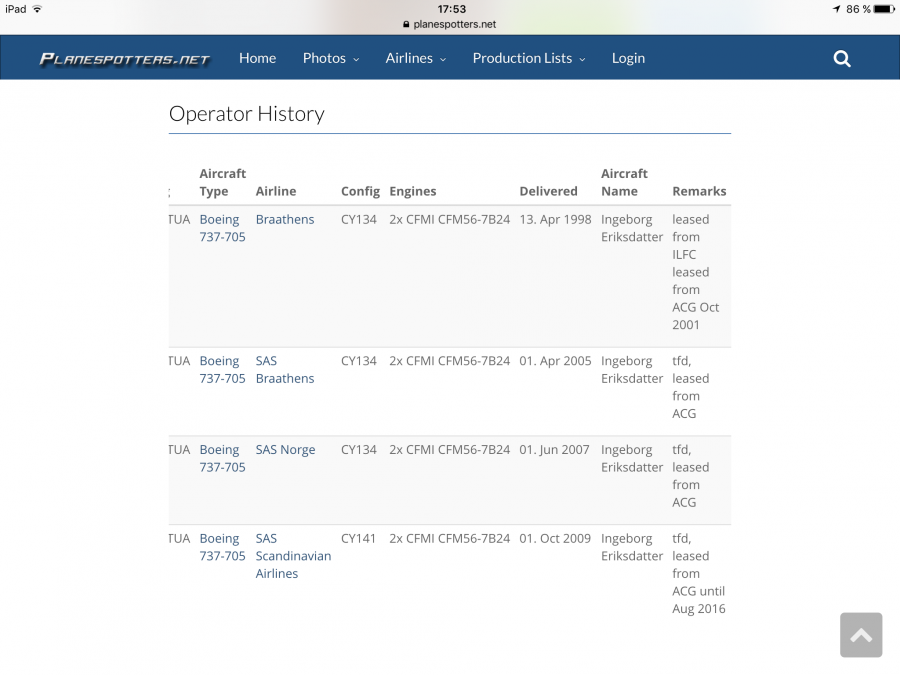Select the CY141 config cell

(x=358, y=538)
